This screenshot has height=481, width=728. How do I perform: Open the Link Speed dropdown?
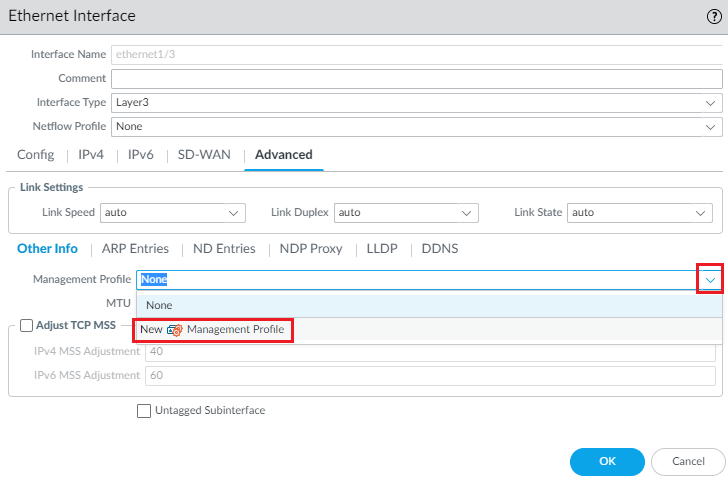tap(234, 213)
